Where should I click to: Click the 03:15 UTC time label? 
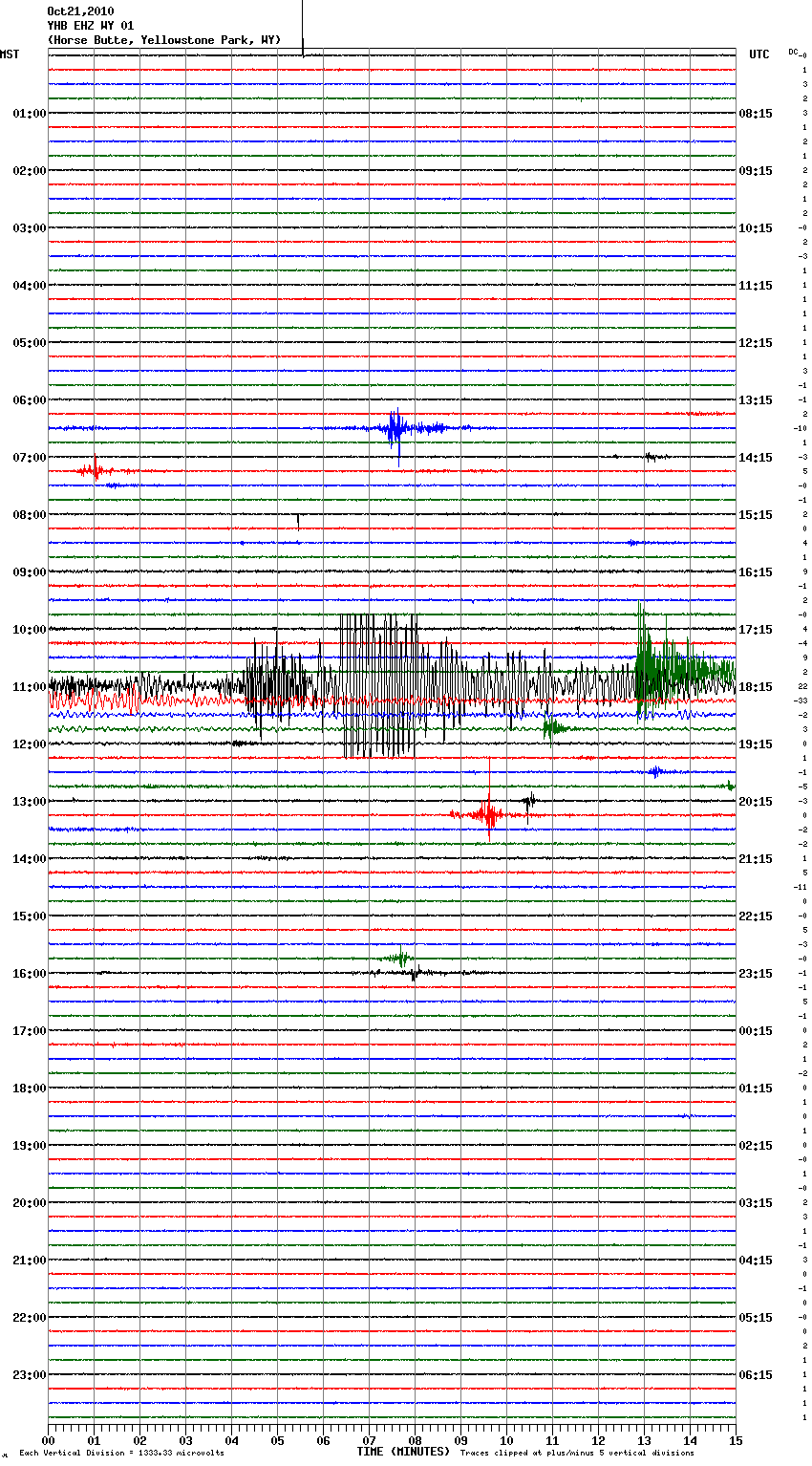coord(756,1203)
